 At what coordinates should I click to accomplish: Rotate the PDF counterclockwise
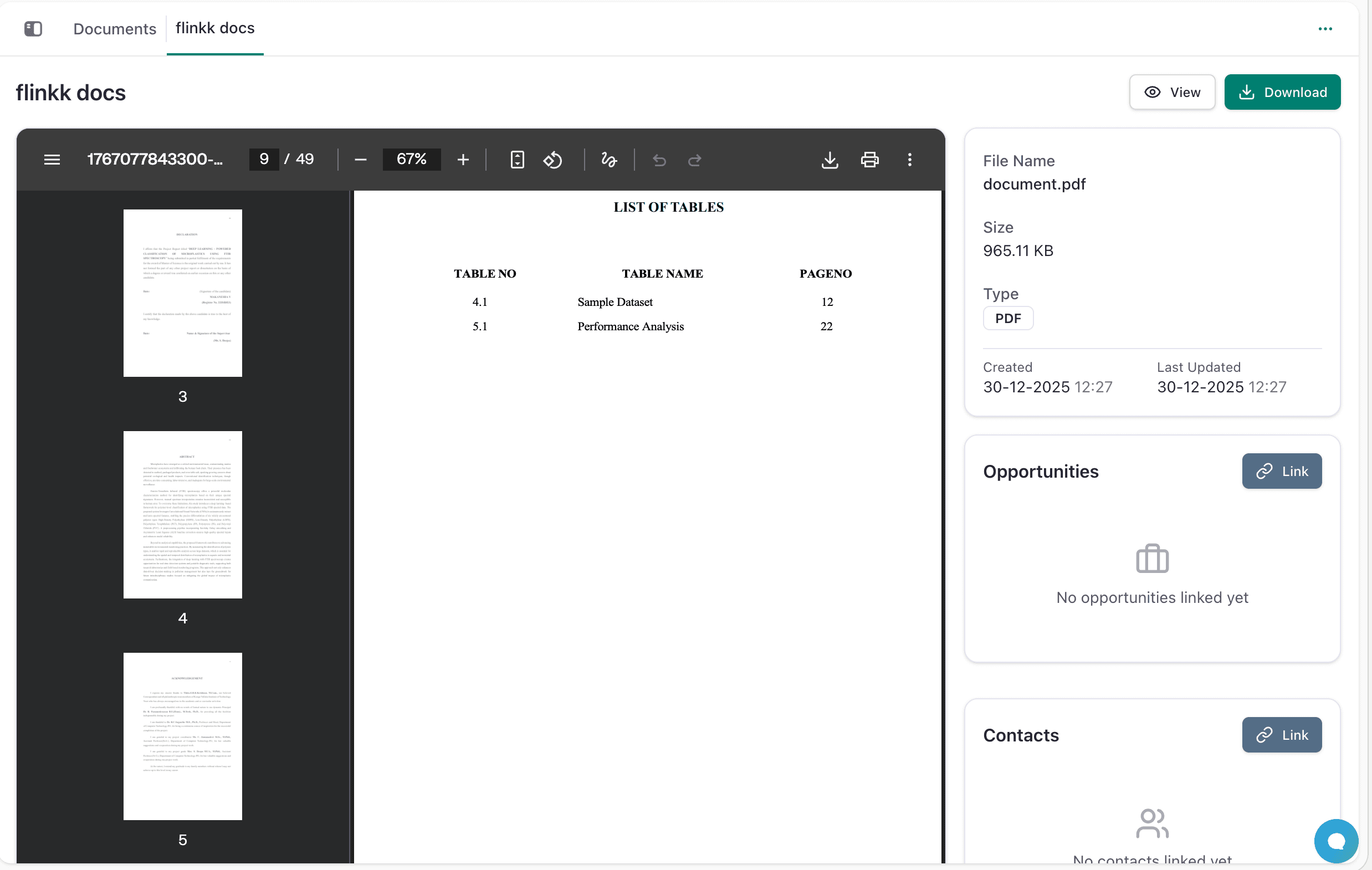click(x=552, y=160)
